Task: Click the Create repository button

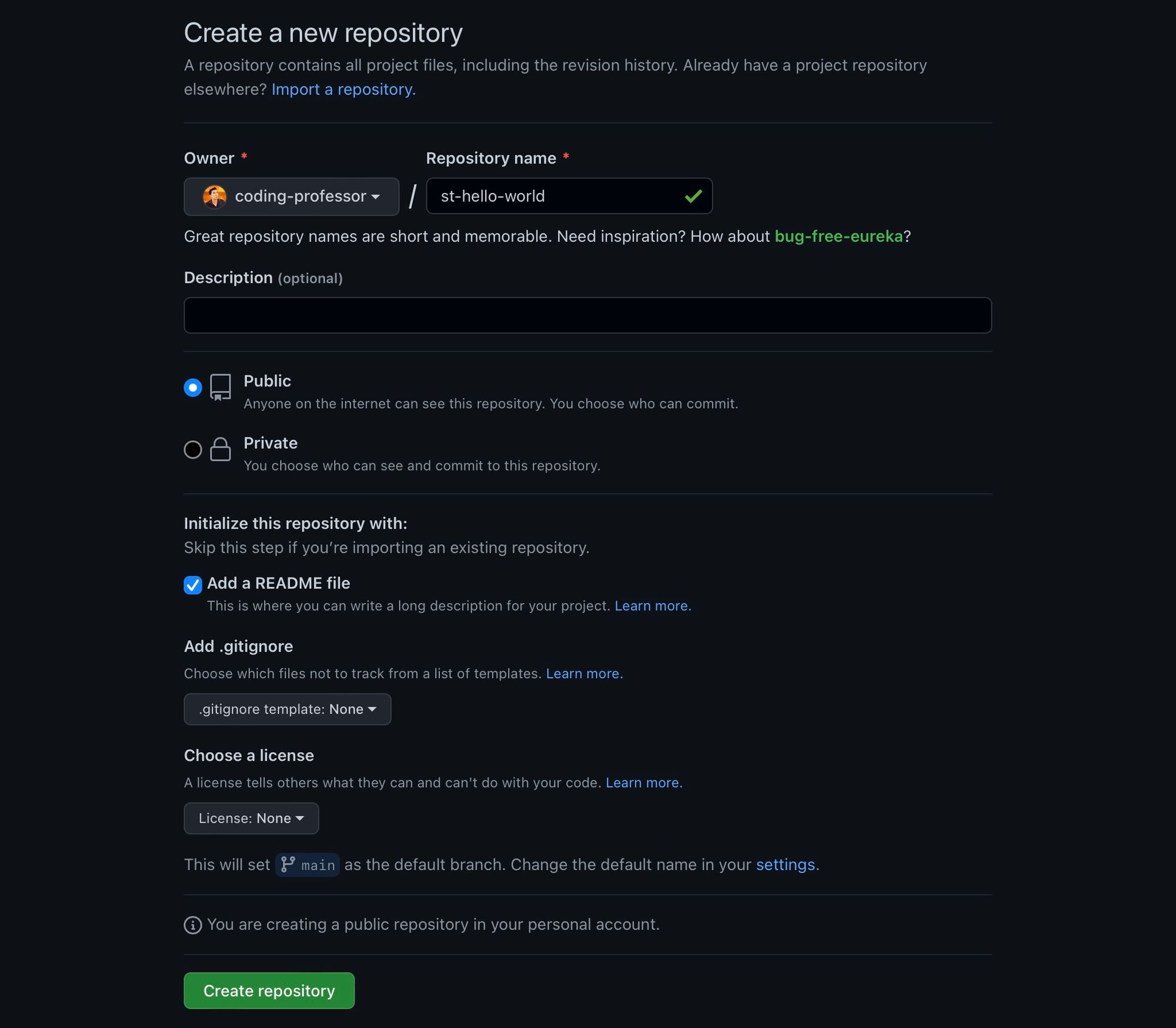Action: (269, 991)
